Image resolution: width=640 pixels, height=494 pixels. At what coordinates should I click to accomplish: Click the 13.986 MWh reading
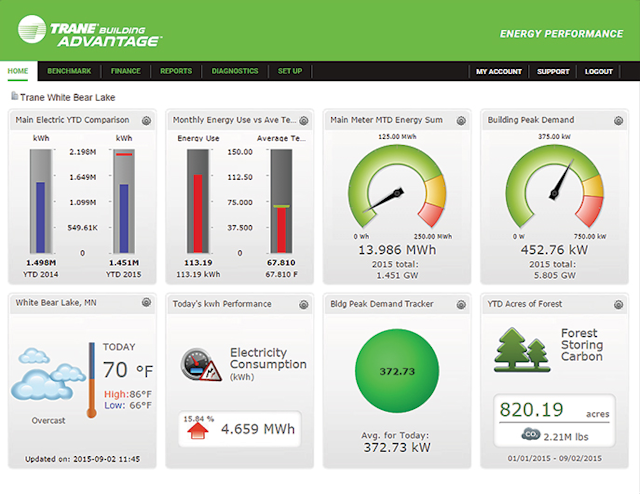(x=397, y=249)
